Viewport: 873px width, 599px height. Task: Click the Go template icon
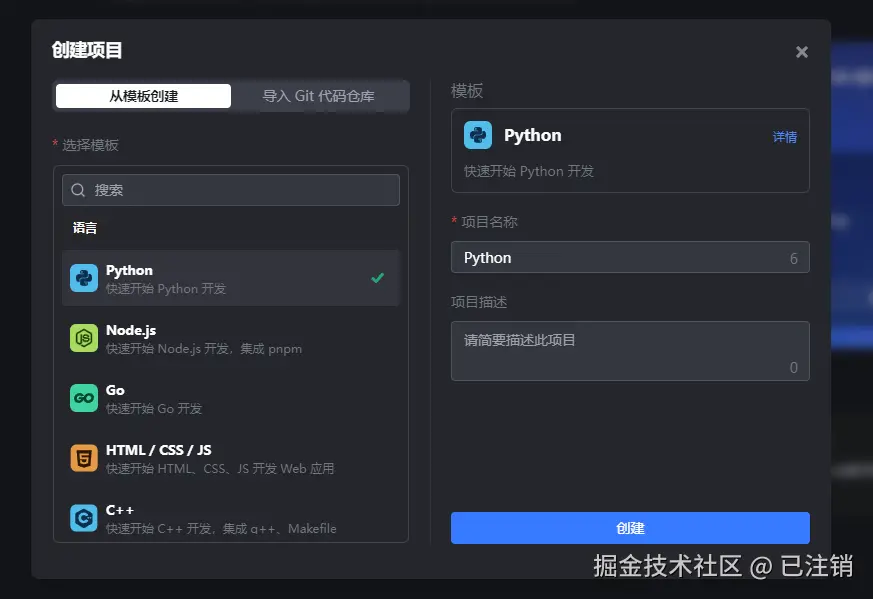click(x=84, y=398)
